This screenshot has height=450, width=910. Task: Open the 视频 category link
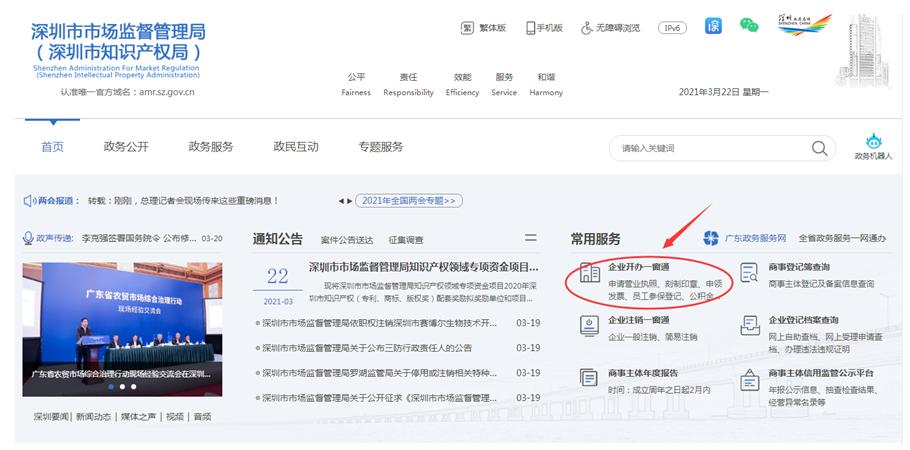pyautogui.click(x=174, y=416)
